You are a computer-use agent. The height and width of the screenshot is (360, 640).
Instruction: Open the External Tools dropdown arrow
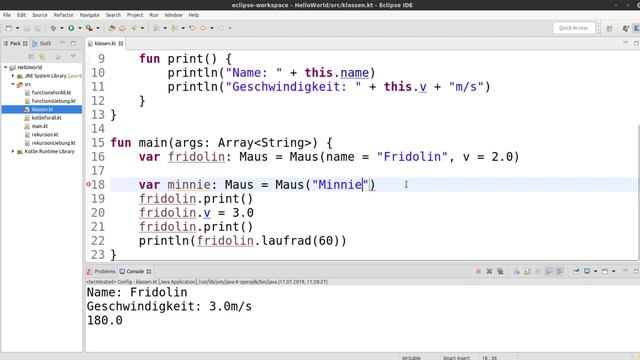click(98, 28)
